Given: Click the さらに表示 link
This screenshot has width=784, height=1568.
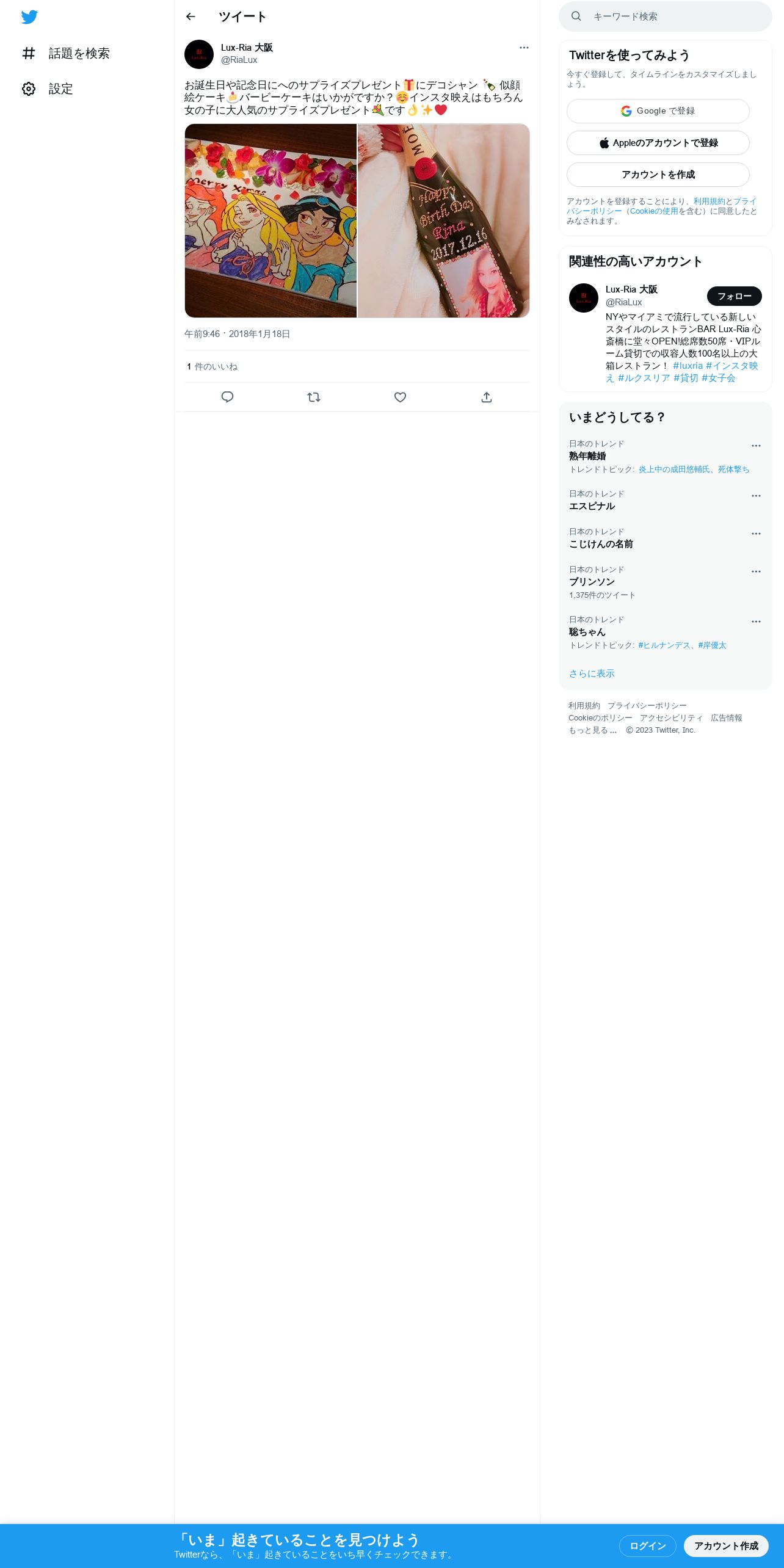Looking at the screenshot, I should click(x=592, y=673).
